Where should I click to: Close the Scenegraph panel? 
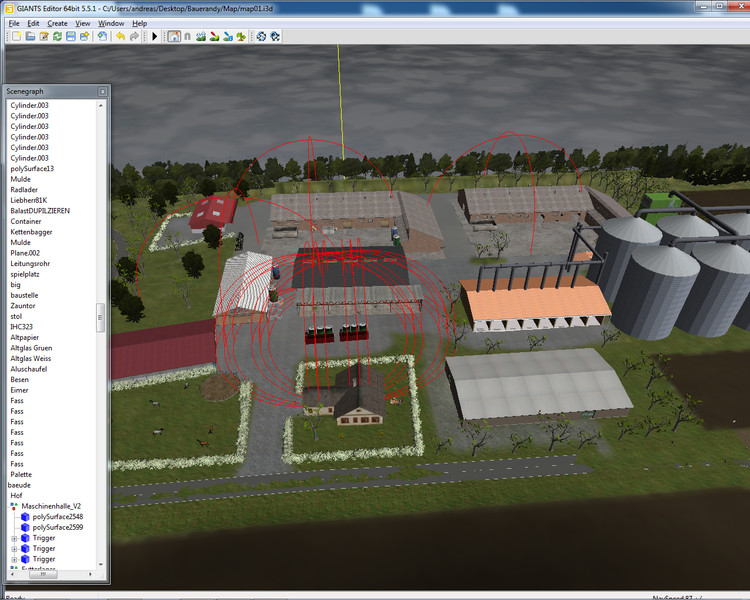tap(102, 91)
